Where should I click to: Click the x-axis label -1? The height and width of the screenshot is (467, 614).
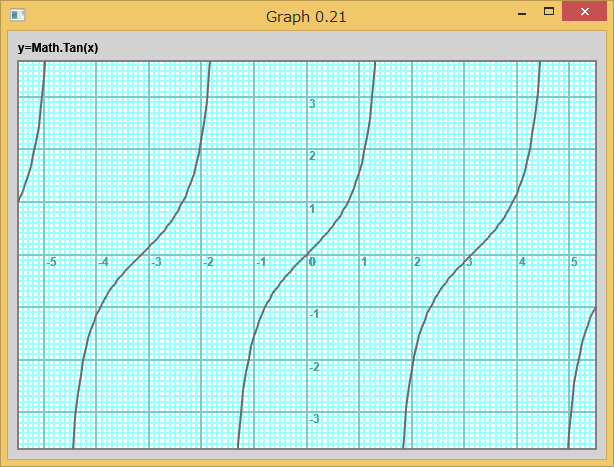pyautogui.click(x=261, y=261)
